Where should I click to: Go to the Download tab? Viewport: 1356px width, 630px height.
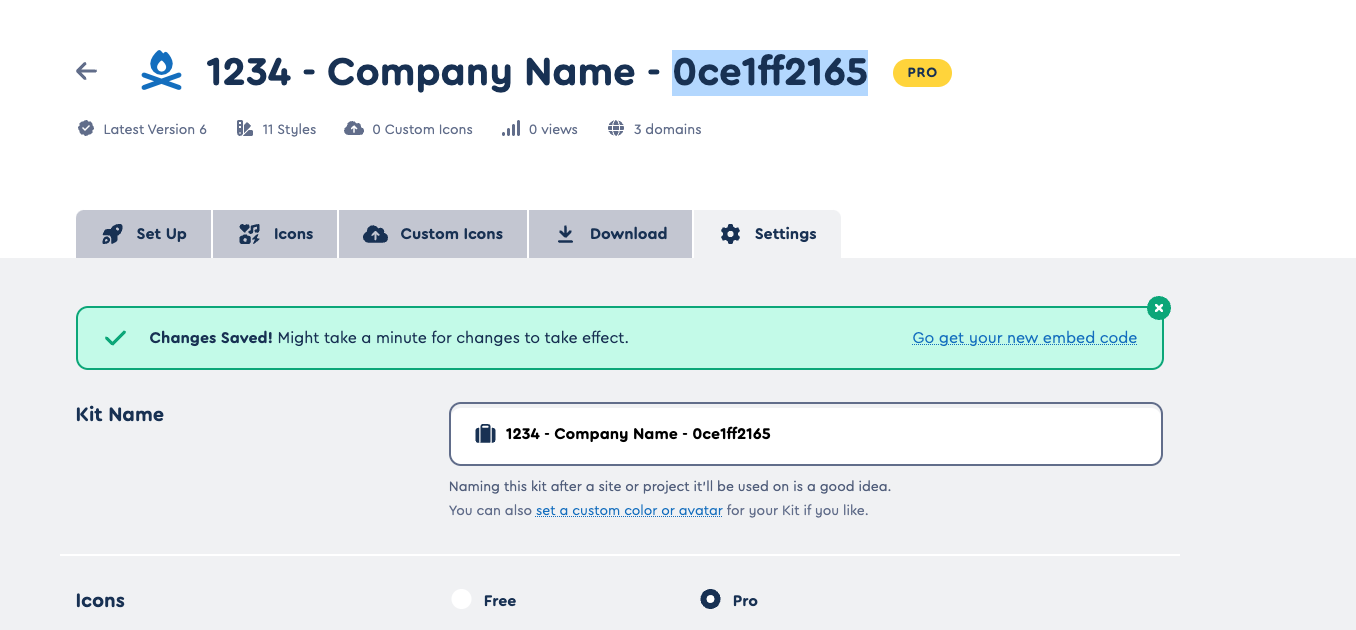click(610, 234)
